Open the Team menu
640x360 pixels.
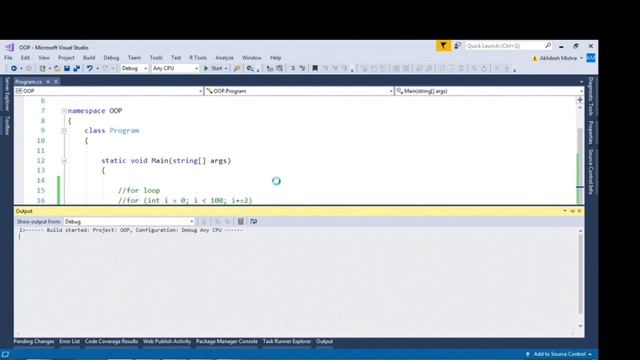point(134,58)
